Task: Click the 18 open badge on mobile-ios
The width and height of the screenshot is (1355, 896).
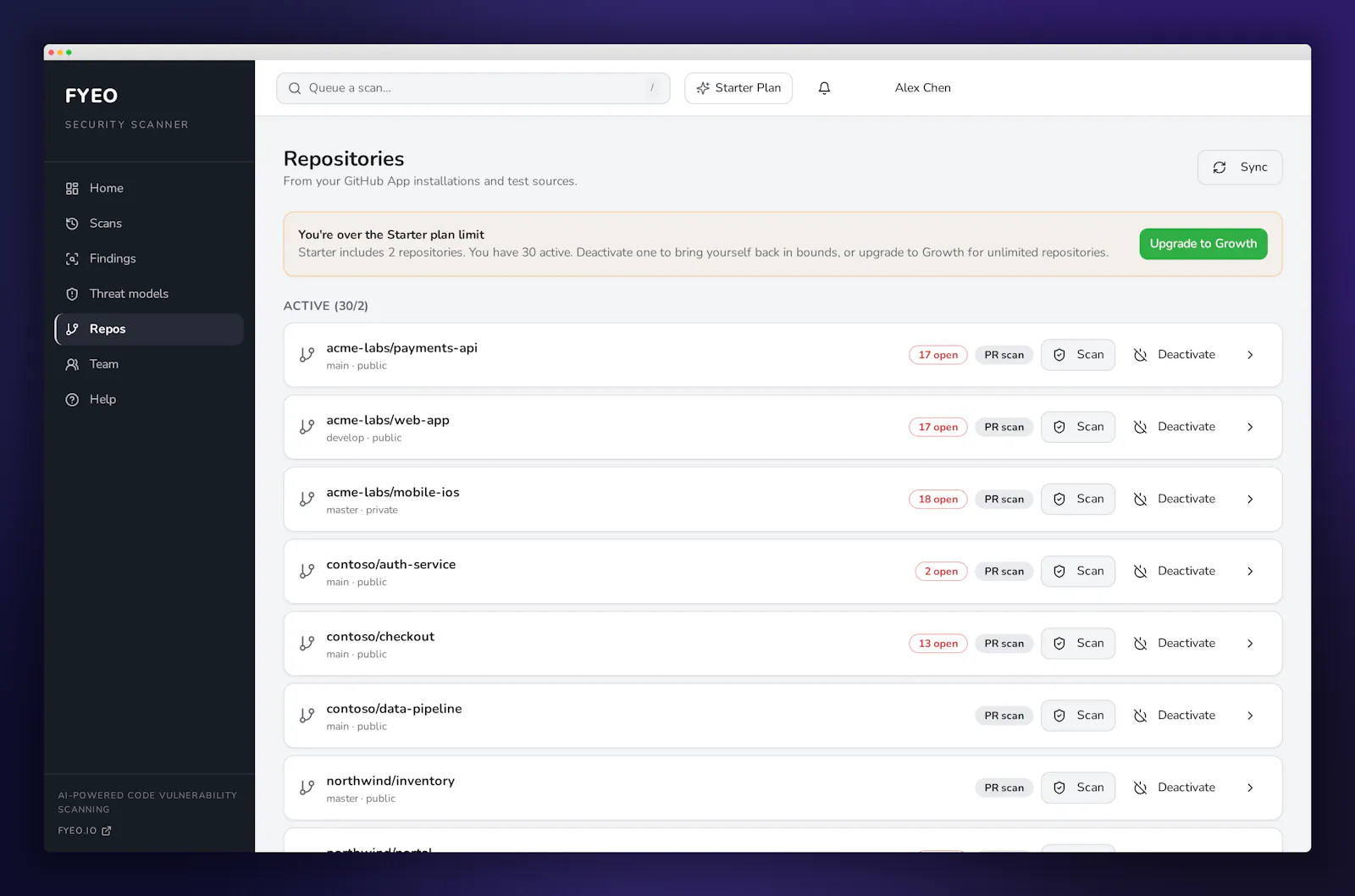Action: coord(938,500)
